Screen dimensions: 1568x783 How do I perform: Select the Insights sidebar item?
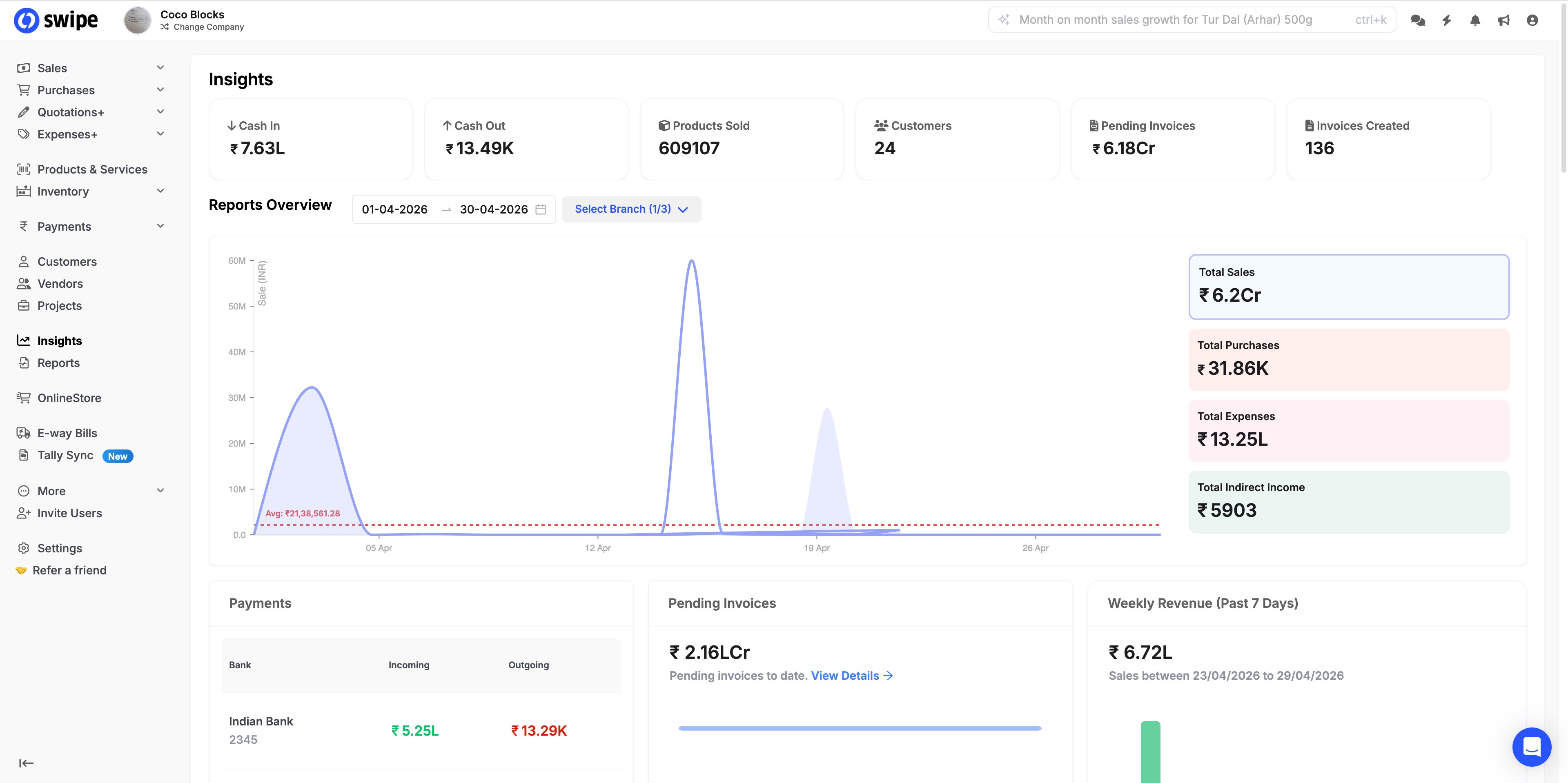pos(59,341)
